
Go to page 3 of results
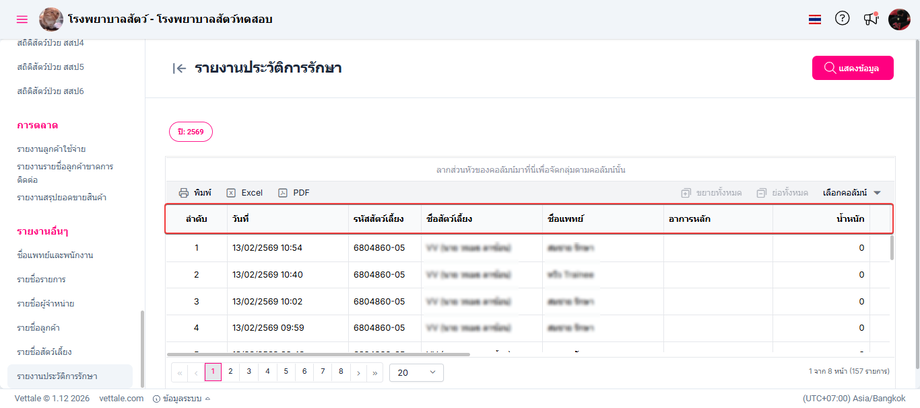point(249,372)
